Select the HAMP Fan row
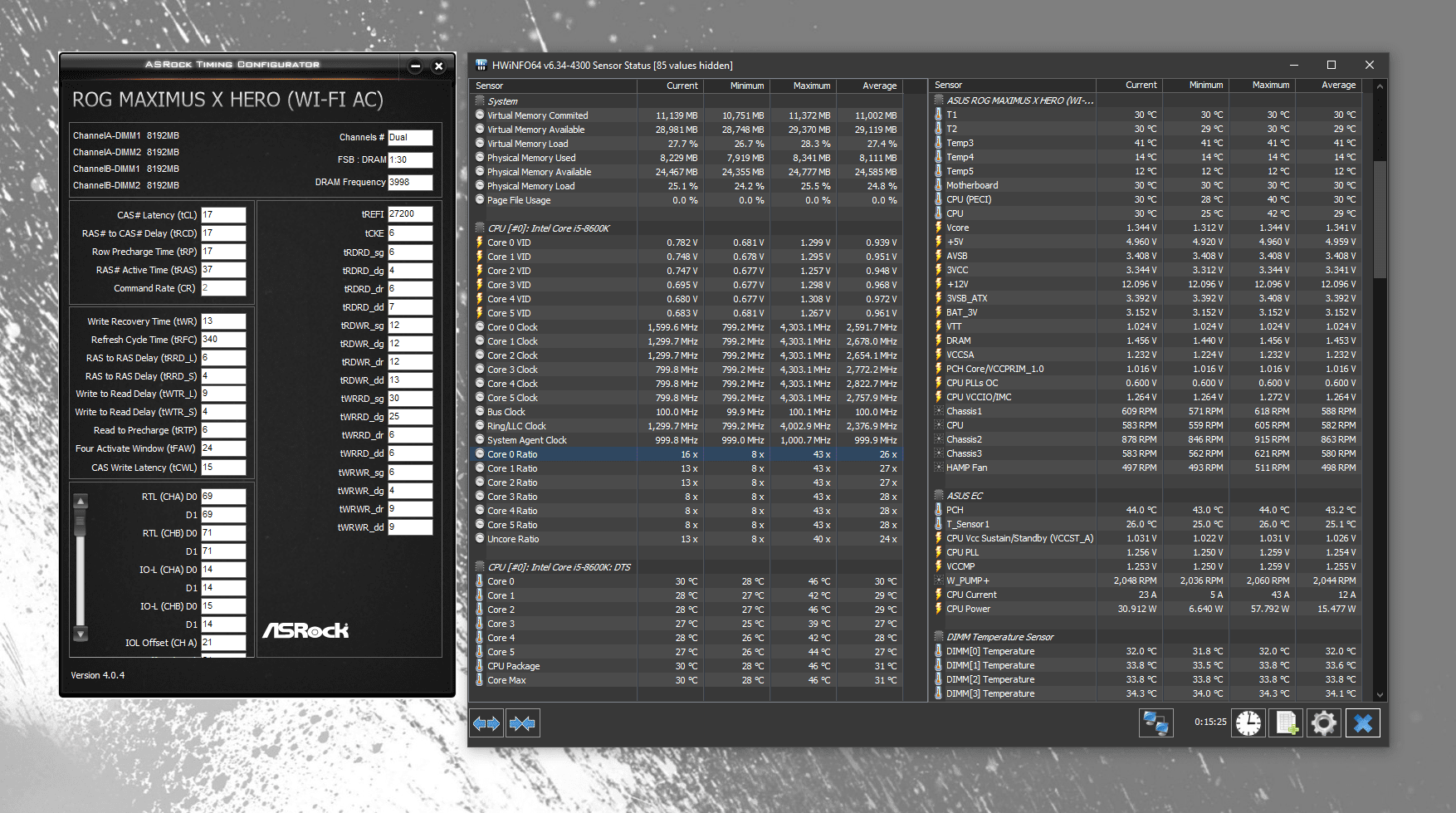 (x=1146, y=468)
